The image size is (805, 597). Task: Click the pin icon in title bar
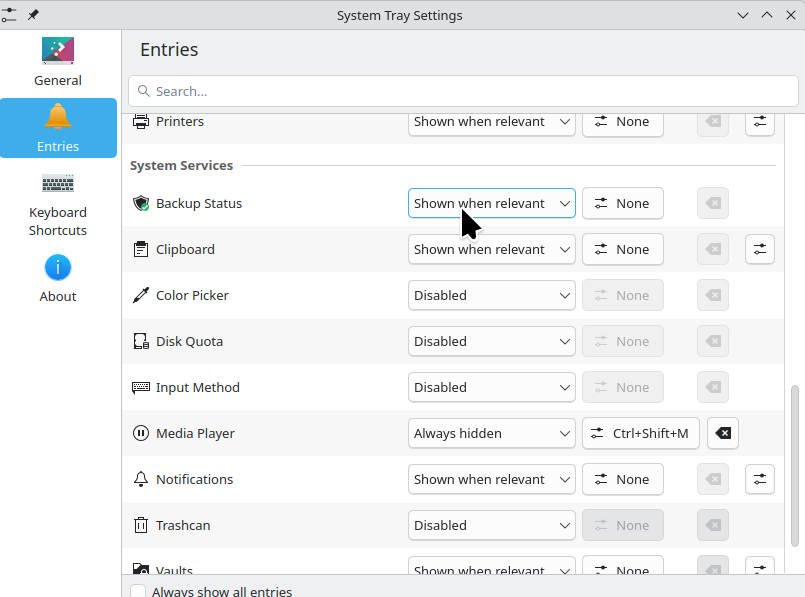click(x=33, y=15)
